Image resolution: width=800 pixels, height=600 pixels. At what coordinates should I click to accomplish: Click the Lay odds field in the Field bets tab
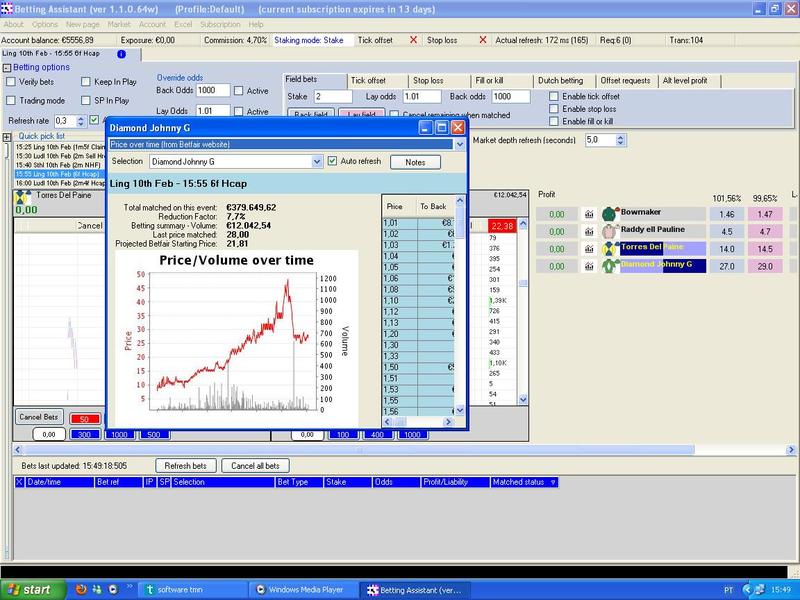[422, 96]
